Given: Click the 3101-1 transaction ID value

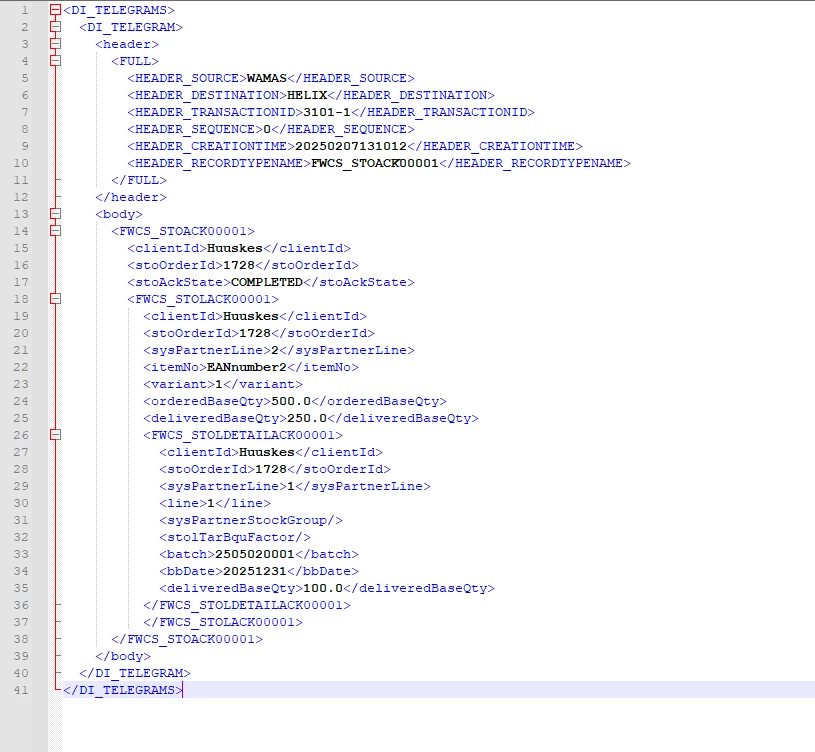Looking at the screenshot, I should tap(327, 112).
